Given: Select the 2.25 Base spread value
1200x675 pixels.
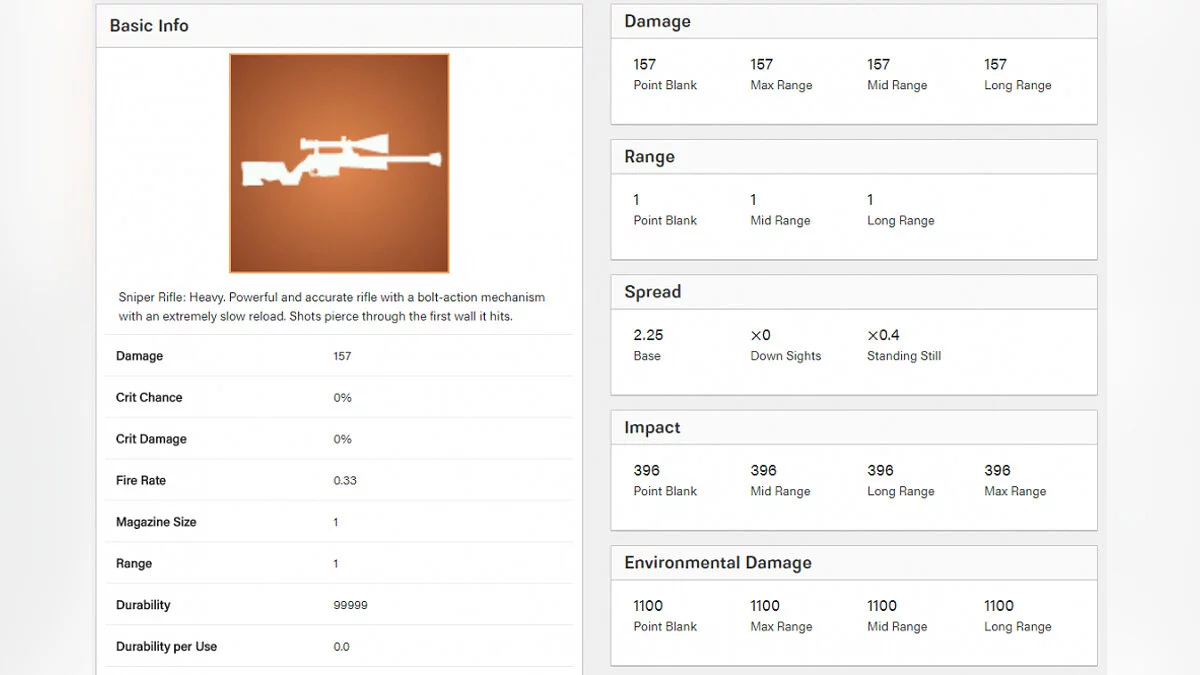Looking at the screenshot, I should [x=648, y=336].
